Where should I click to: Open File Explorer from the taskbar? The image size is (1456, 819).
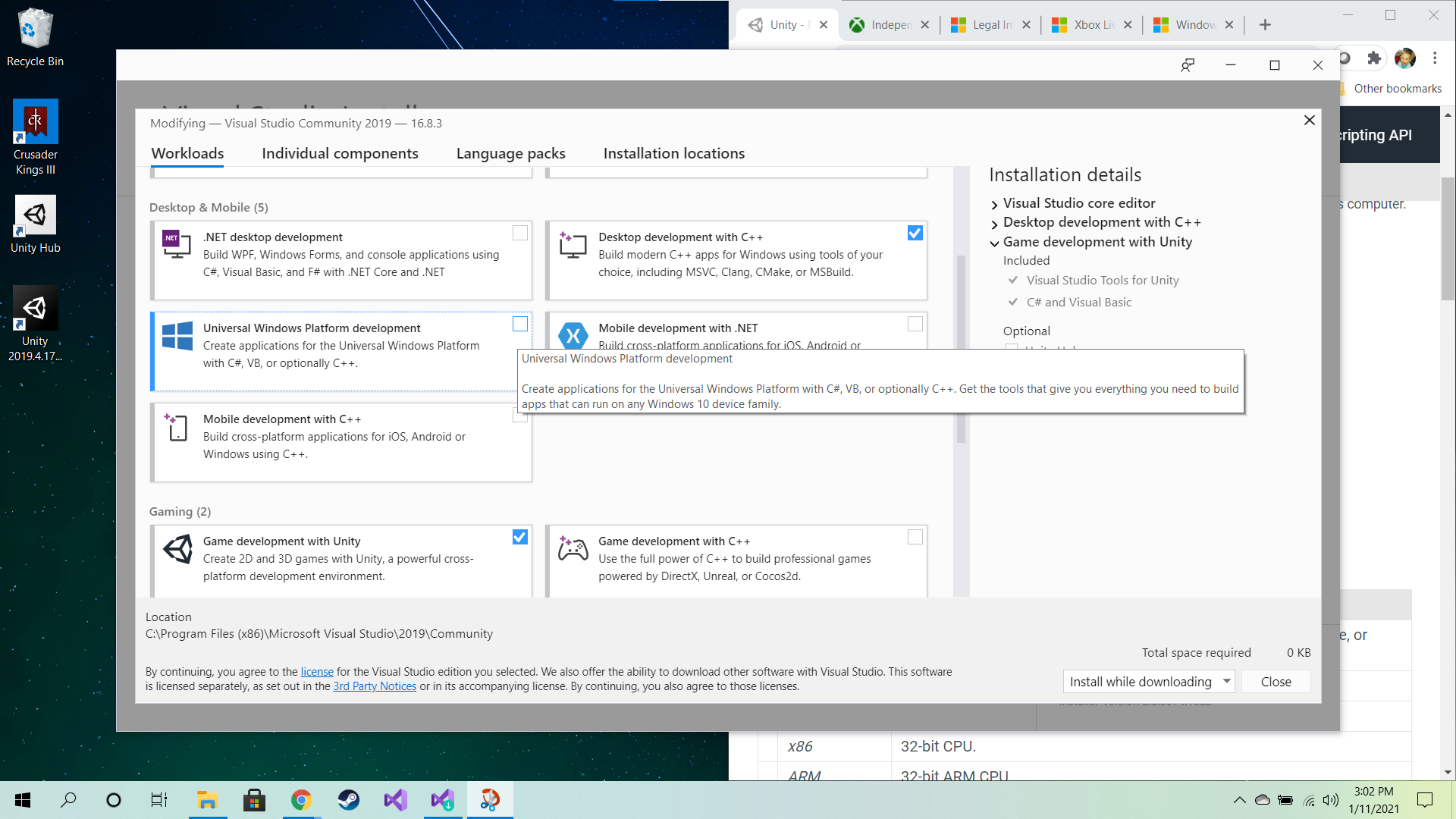pyautogui.click(x=207, y=800)
